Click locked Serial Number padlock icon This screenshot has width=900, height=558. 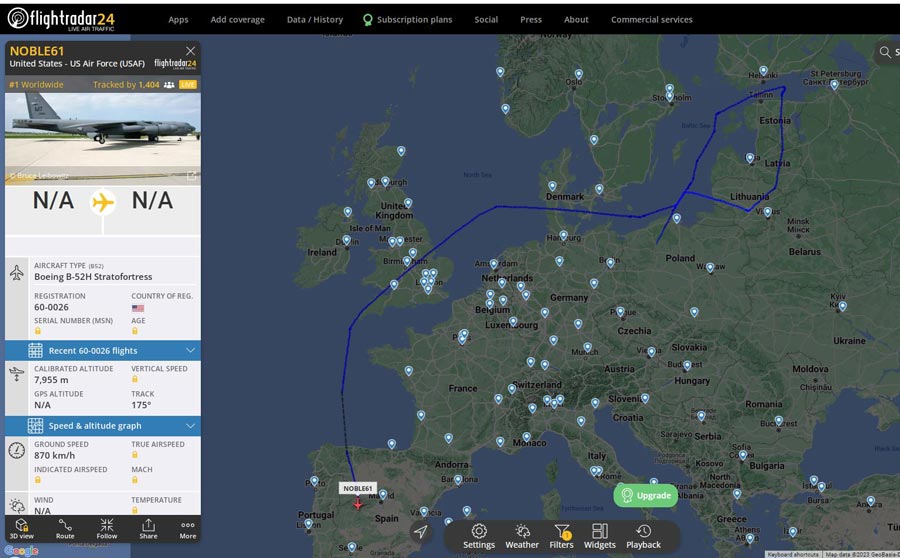click(38, 331)
